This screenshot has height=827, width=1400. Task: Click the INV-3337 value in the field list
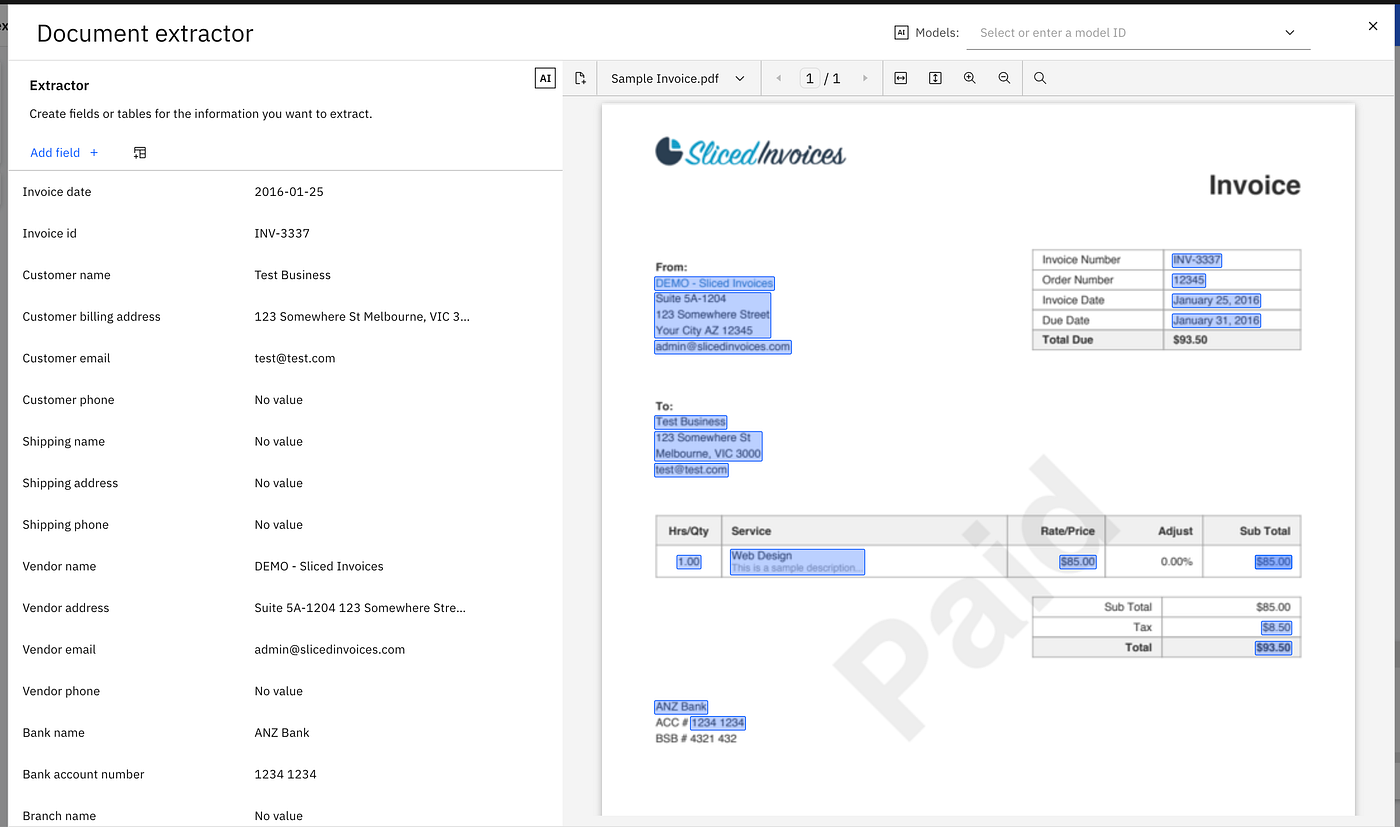pyautogui.click(x=282, y=233)
